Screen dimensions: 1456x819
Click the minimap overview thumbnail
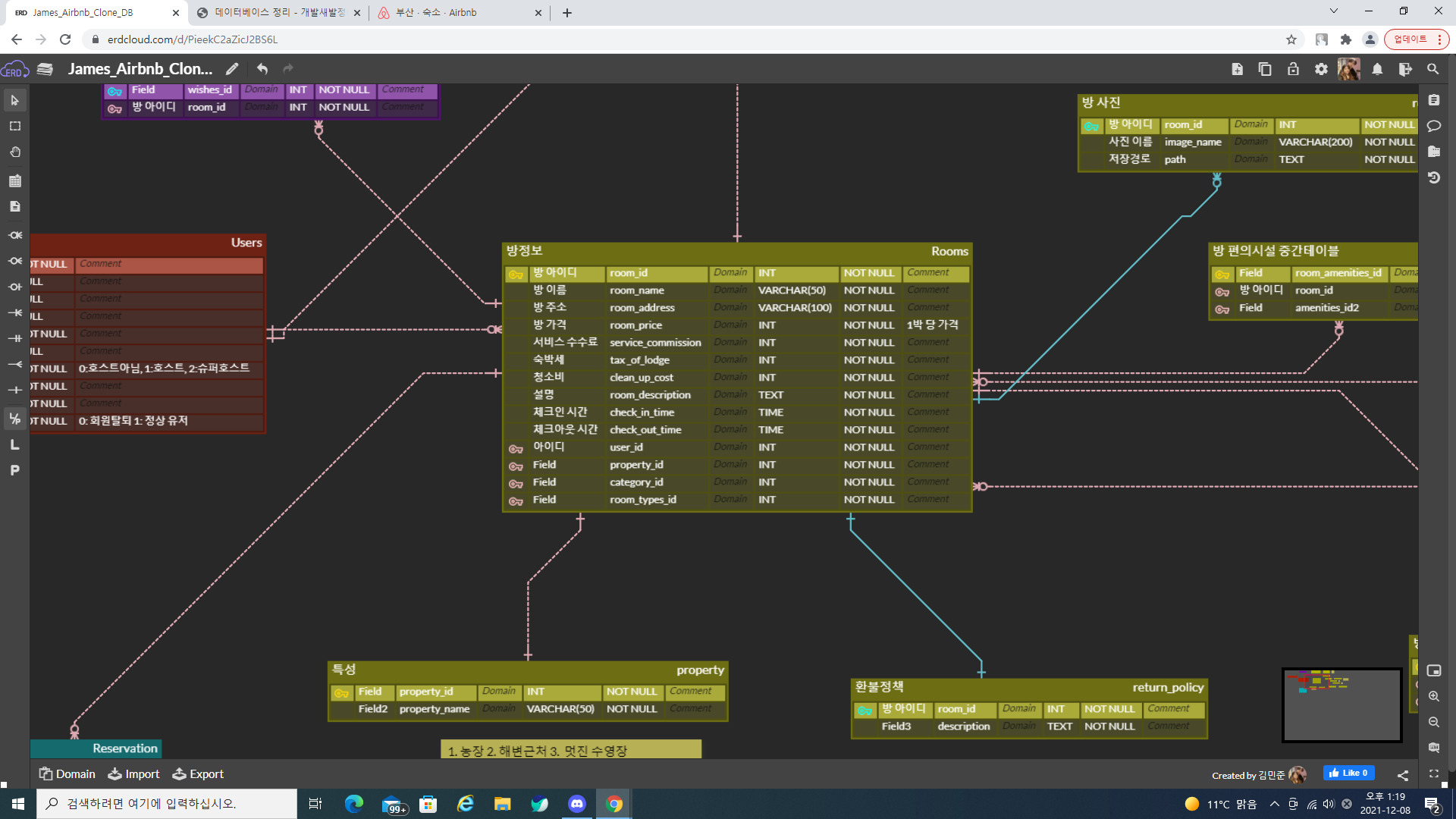pos(1341,705)
